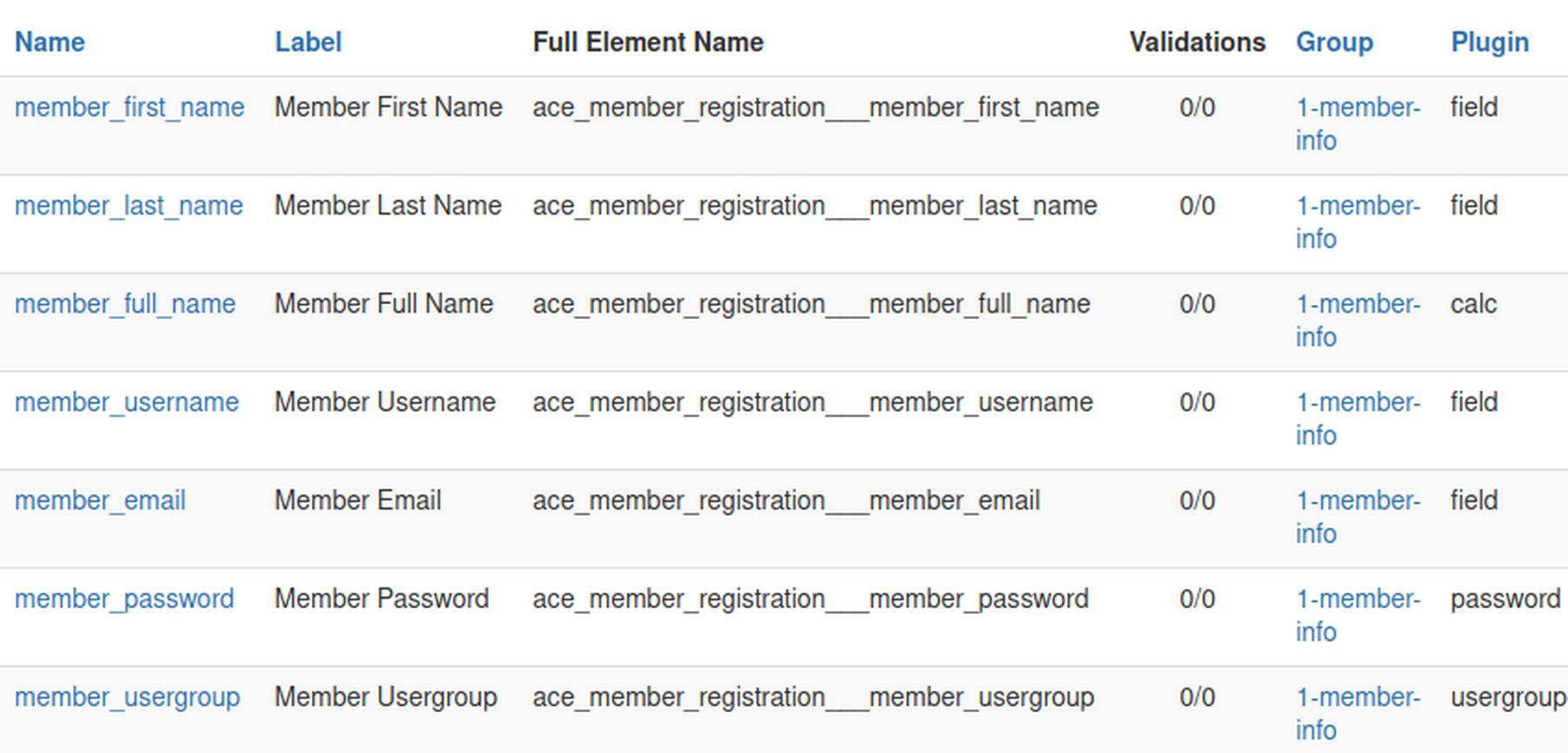Open 1-member-info group in member_last_name row

pos(1357,207)
